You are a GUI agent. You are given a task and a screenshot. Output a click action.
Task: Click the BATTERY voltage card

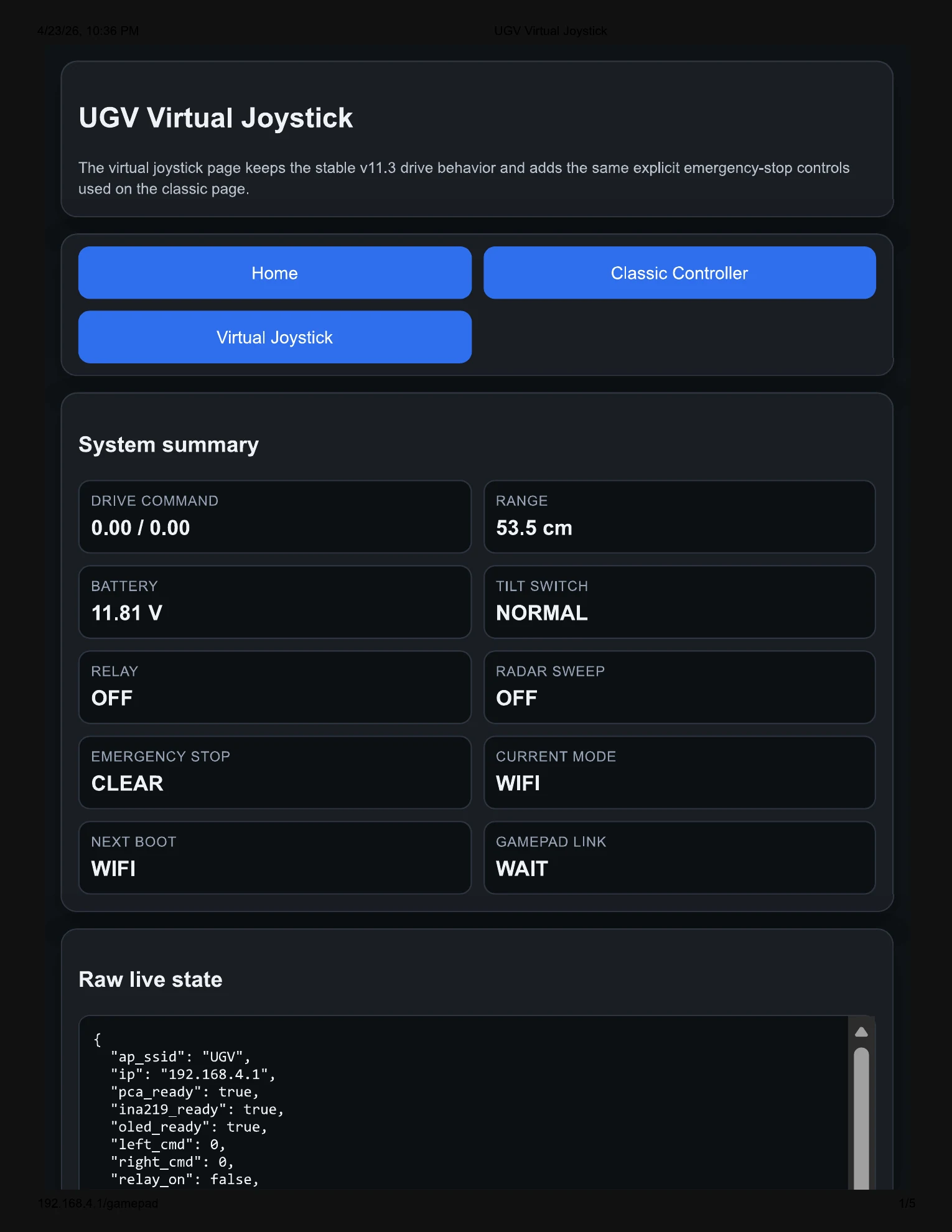coord(274,602)
